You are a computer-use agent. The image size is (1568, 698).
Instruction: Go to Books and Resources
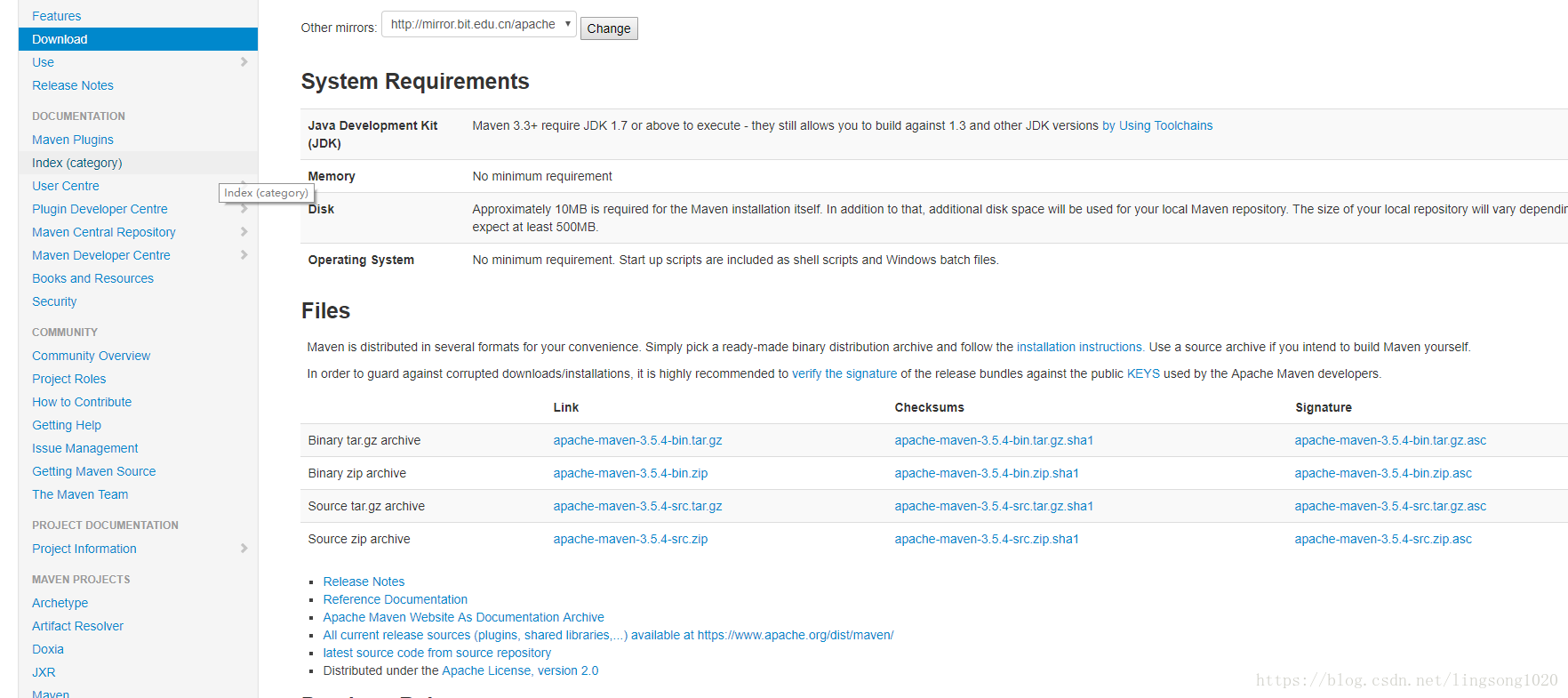[92, 278]
